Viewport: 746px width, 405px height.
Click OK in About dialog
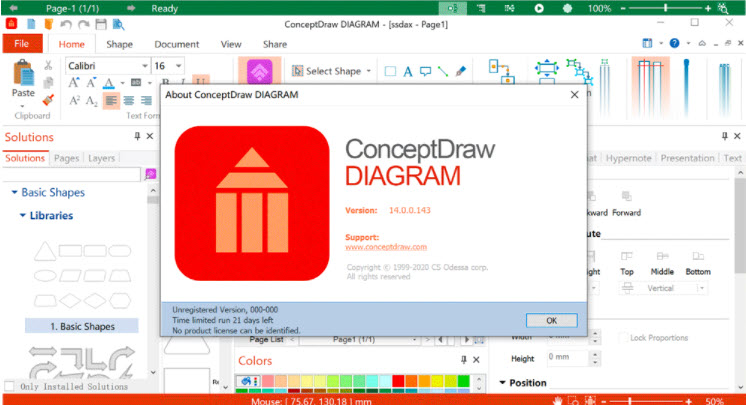click(x=551, y=320)
